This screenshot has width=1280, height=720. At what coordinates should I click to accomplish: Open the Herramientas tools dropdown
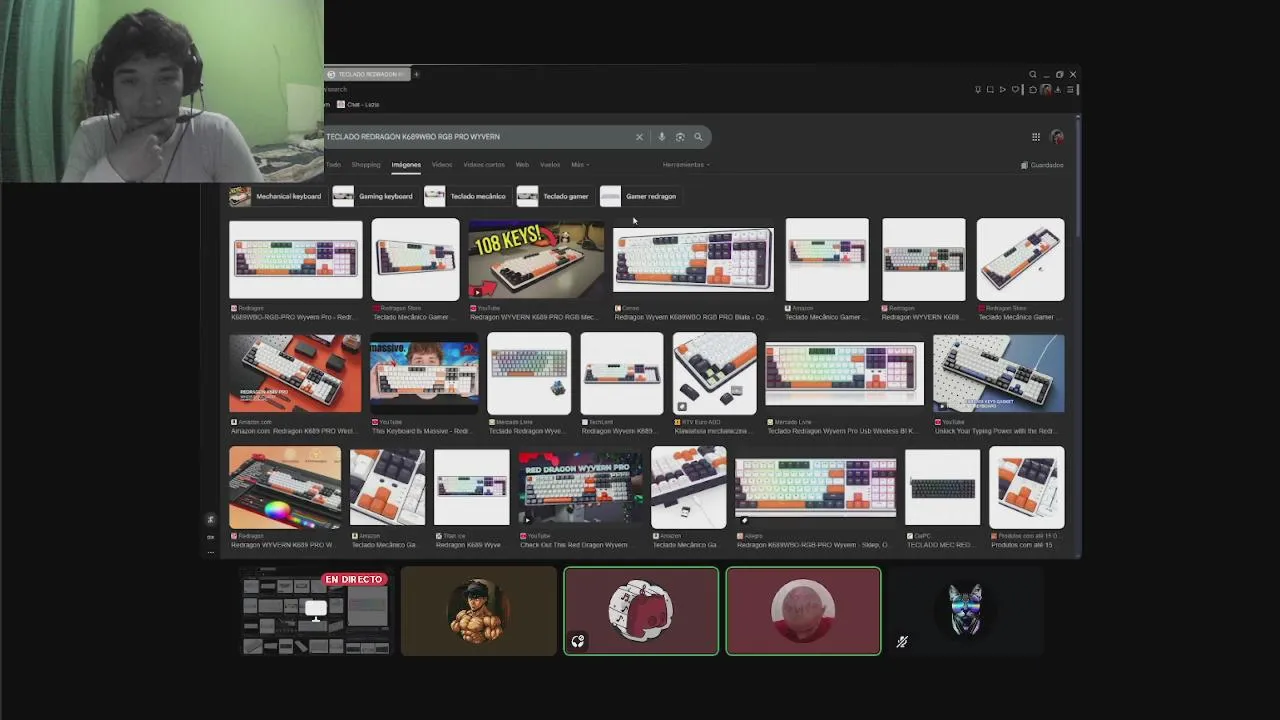click(686, 165)
